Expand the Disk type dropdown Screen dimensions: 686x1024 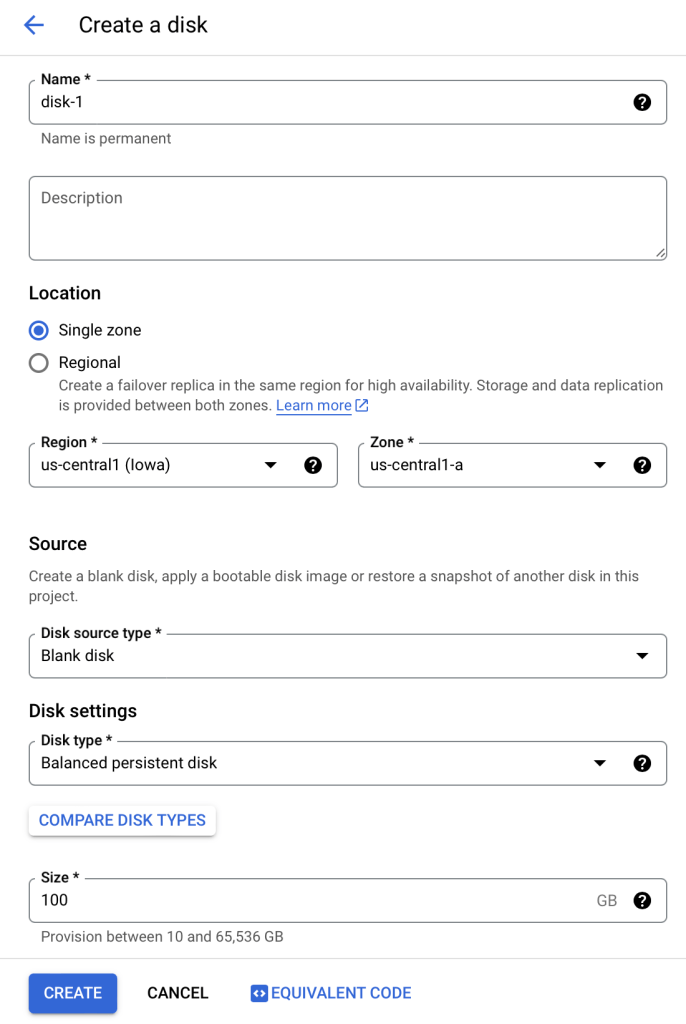[x=599, y=763]
